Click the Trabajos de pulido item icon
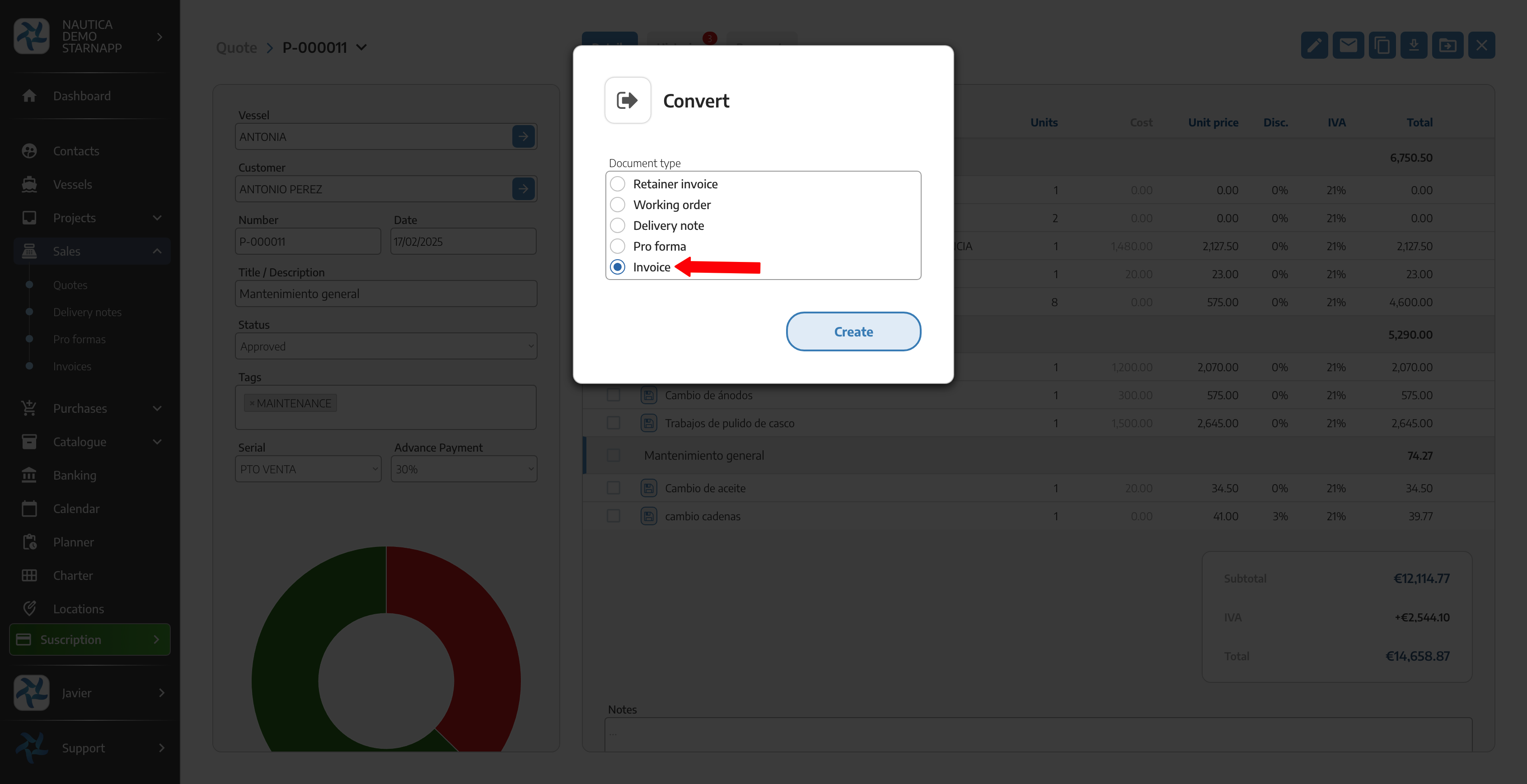 (x=648, y=423)
